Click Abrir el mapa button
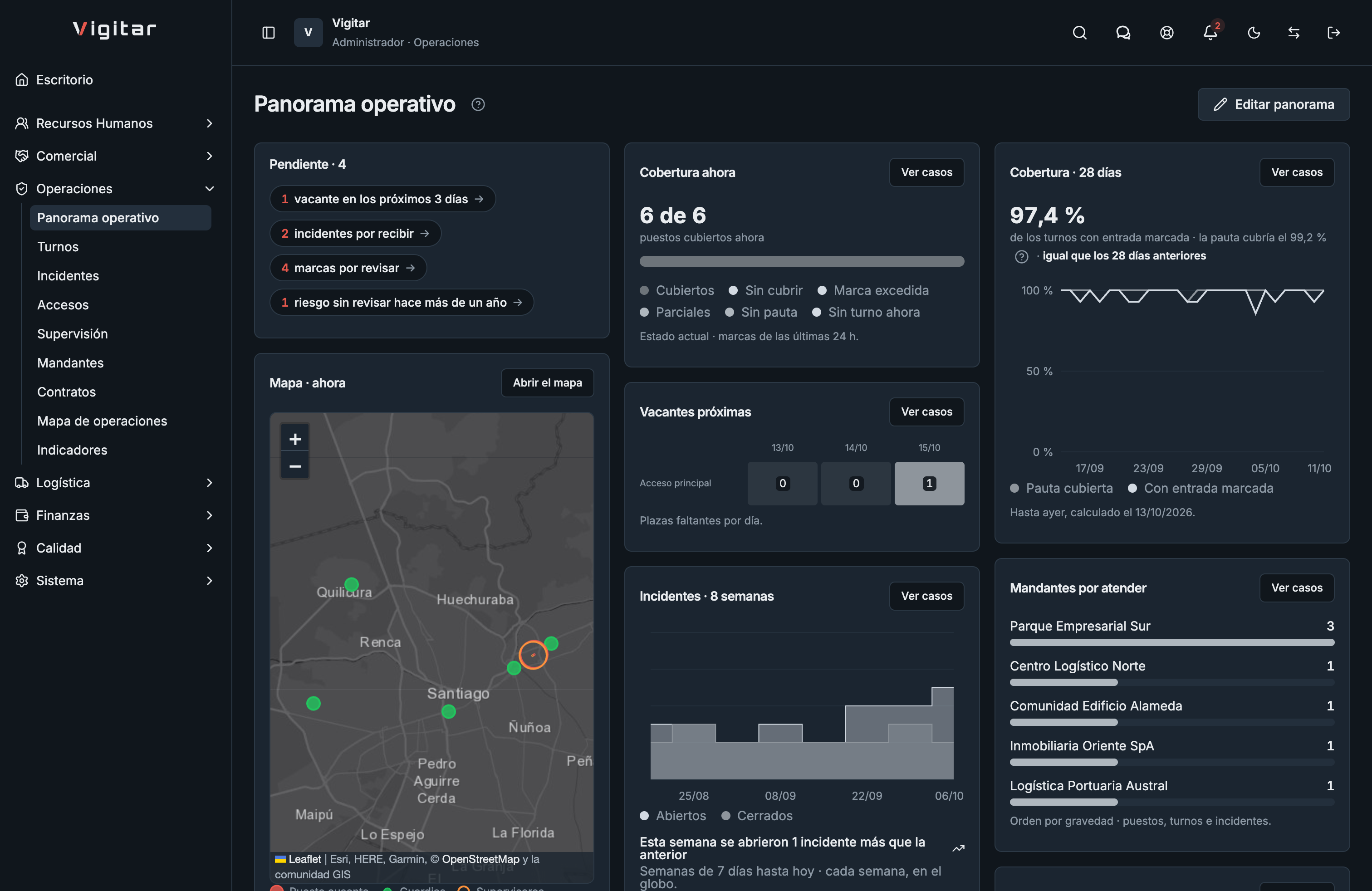1372x891 pixels. click(547, 383)
